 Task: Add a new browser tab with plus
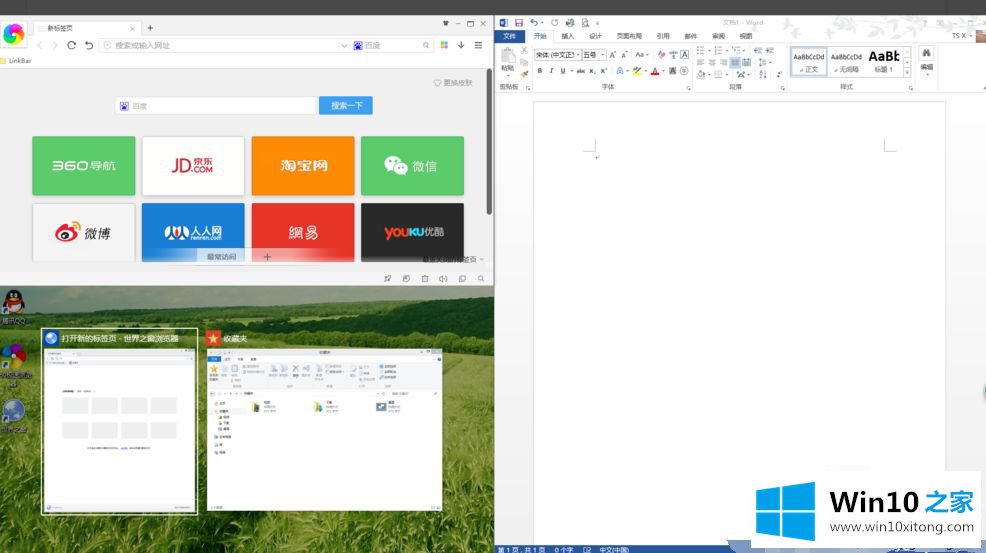click(x=150, y=28)
